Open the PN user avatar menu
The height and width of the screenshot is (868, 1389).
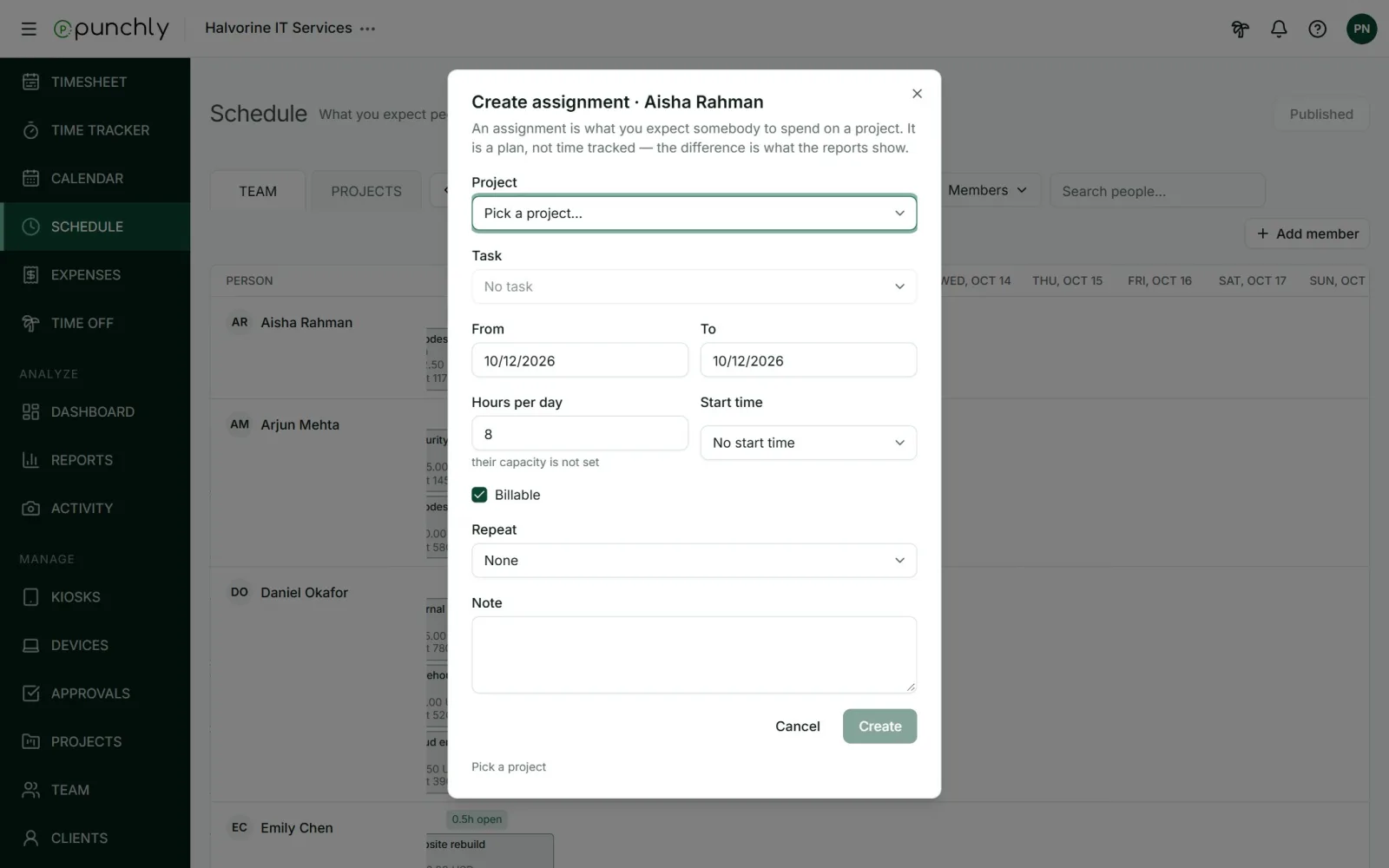(x=1361, y=29)
